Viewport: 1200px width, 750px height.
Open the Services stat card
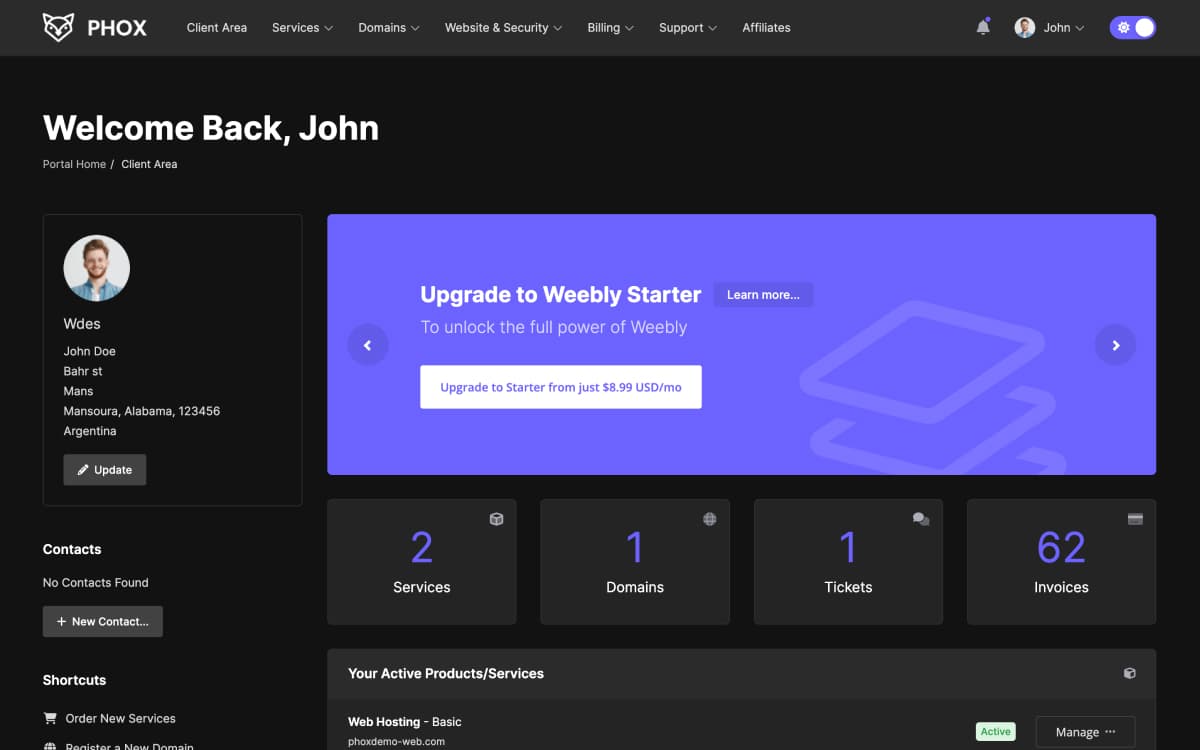422,562
